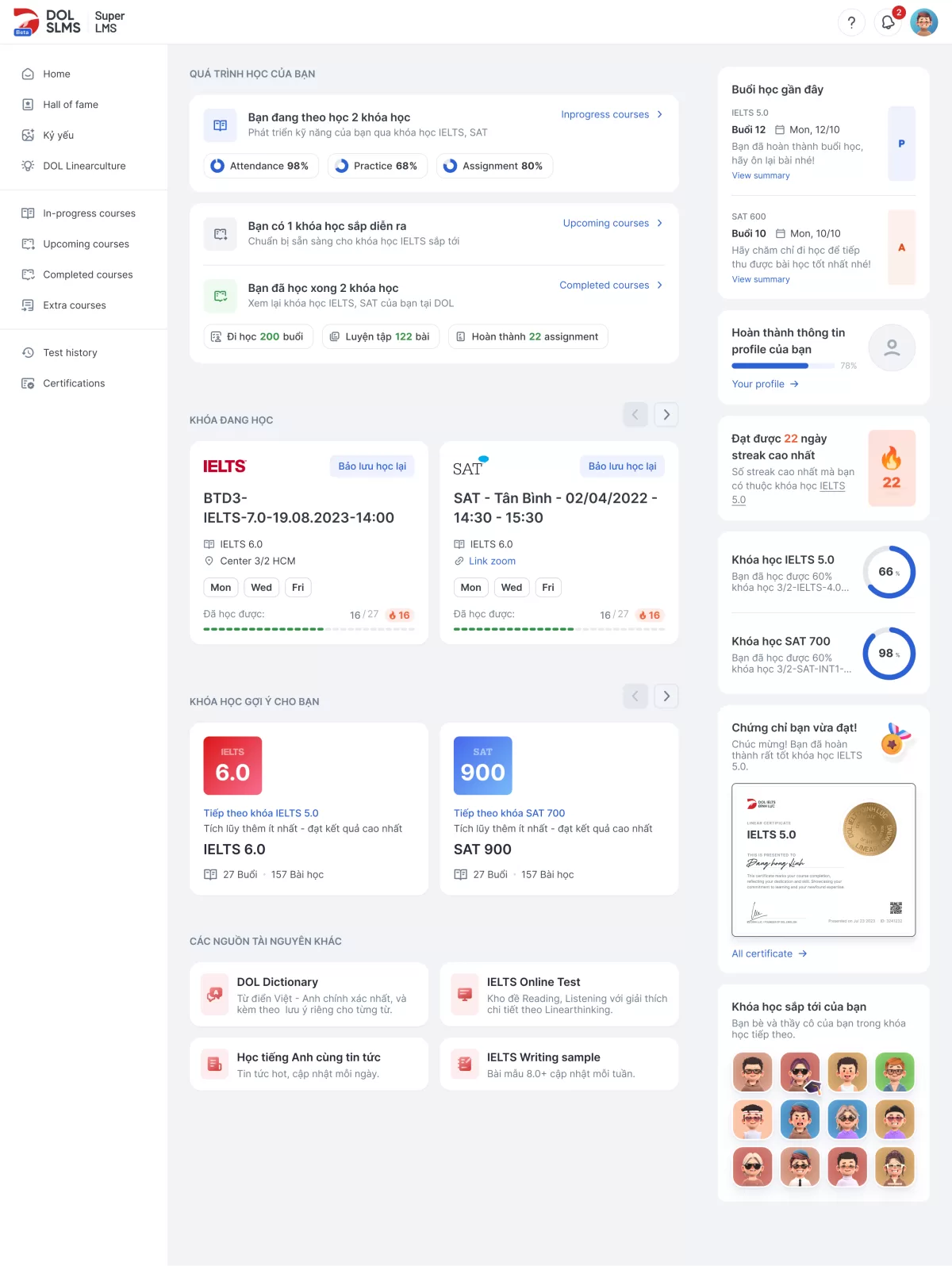Screen dimensions: 952x1266
Task: Click the IELTS 6.0 red course badge
Action: [x=232, y=765]
